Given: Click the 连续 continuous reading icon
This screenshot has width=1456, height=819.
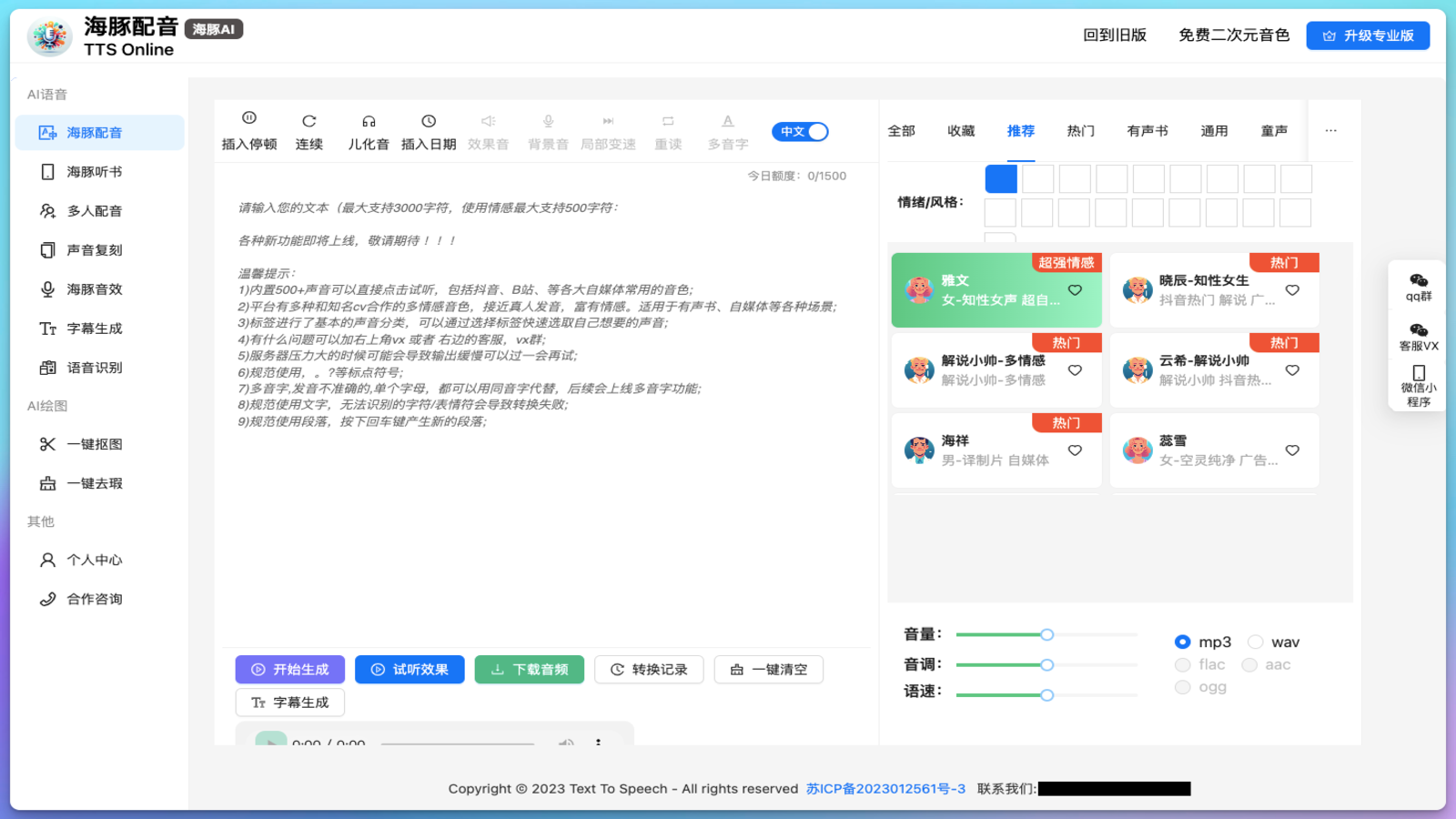Looking at the screenshot, I should coord(309,121).
